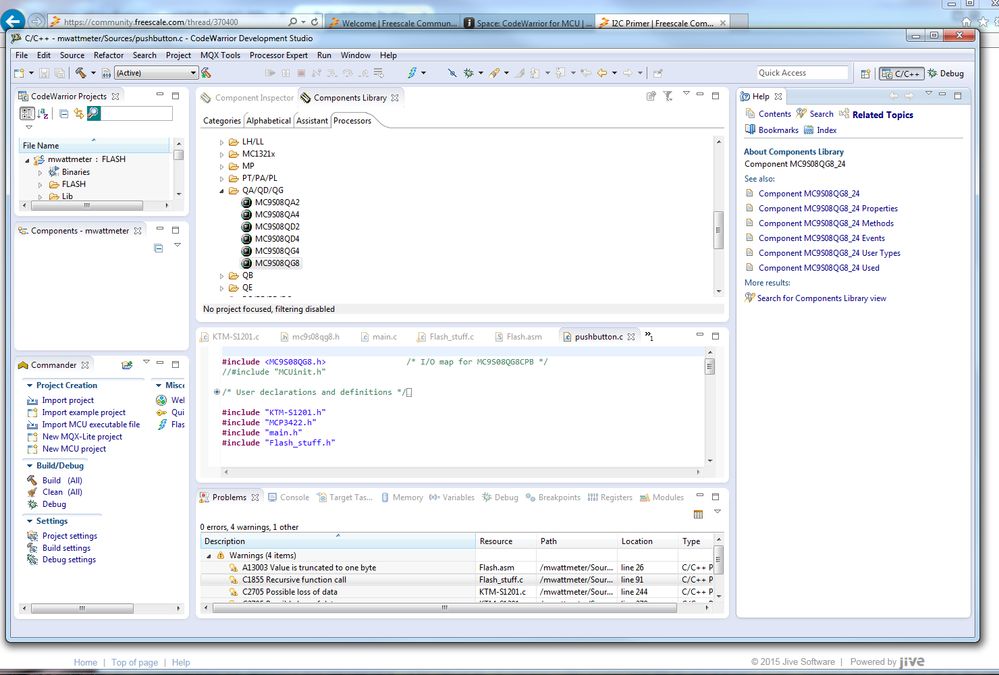Click the Open Perspective icon
999x675 pixels.
coord(864,73)
